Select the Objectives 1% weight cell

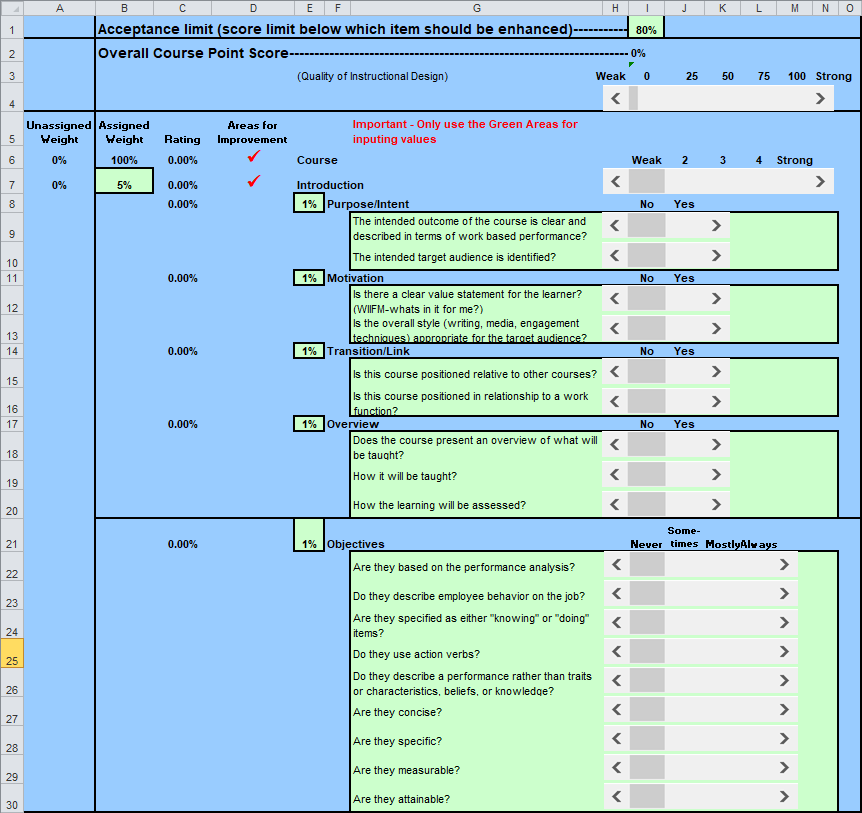(x=309, y=535)
